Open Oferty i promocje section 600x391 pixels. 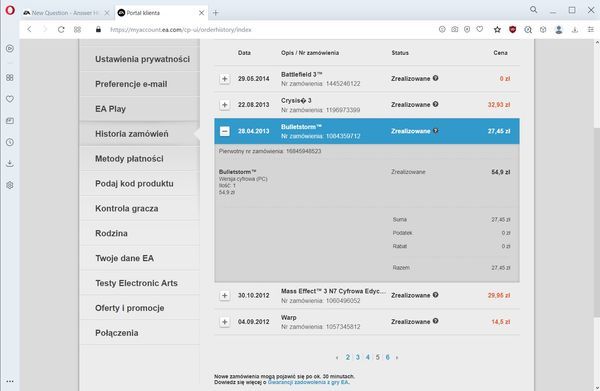pos(140,308)
